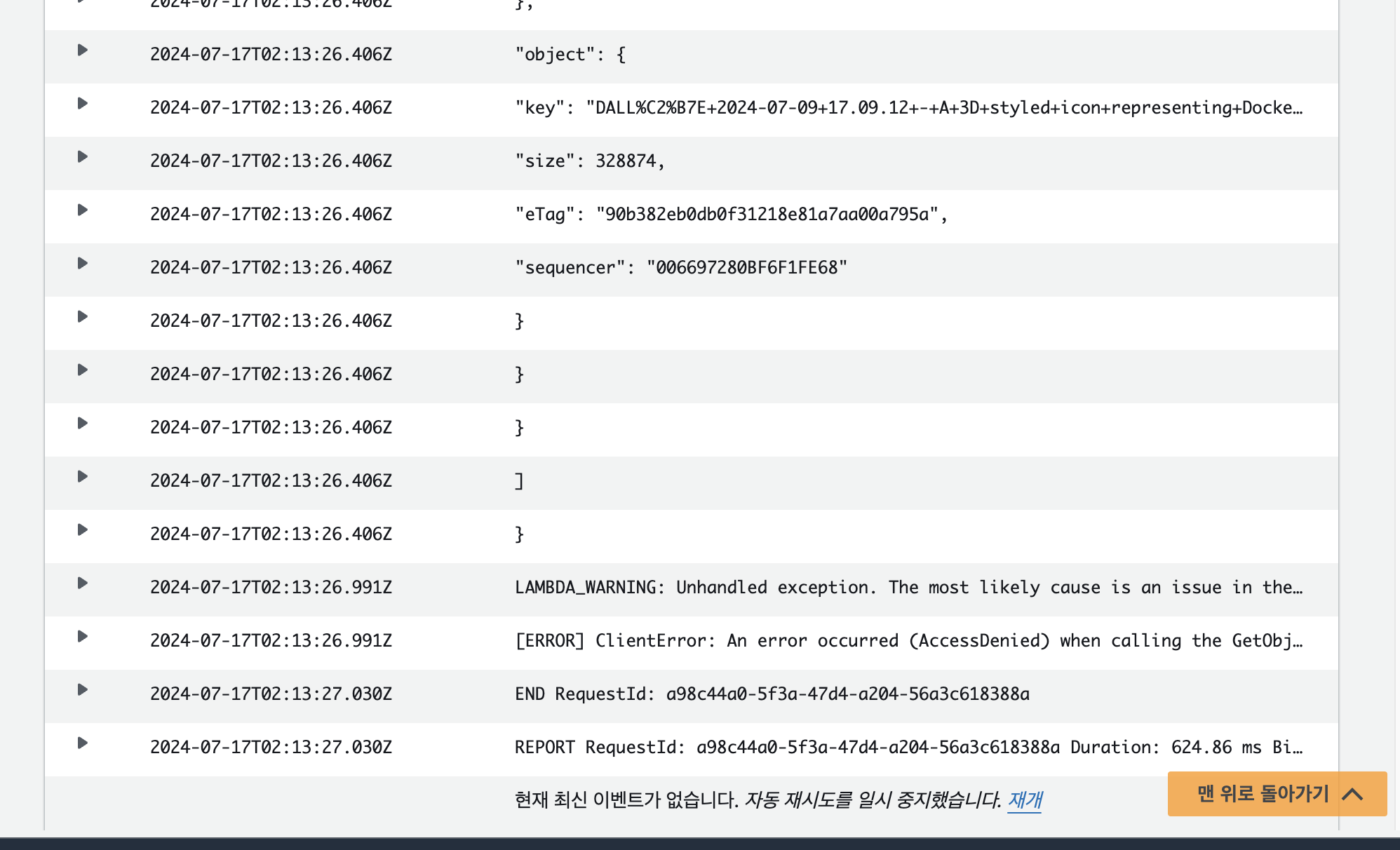The width and height of the screenshot is (1400, 850).
Task: Expand the LAMBDA_WARNING Unhandled exception row
Action: click(82, 583)
